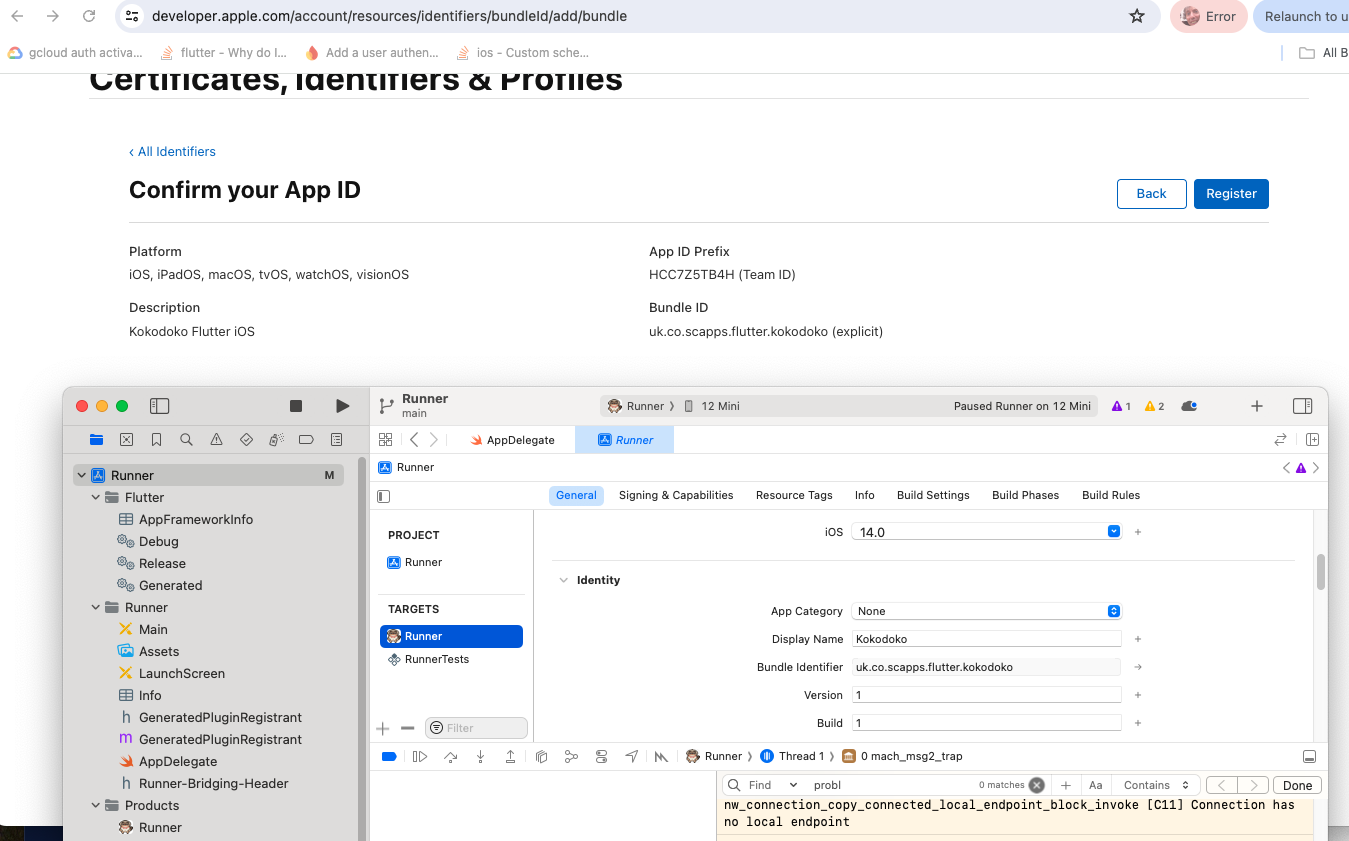
Task: Stop the running app with the Stop button
Action: coord(296,406)
